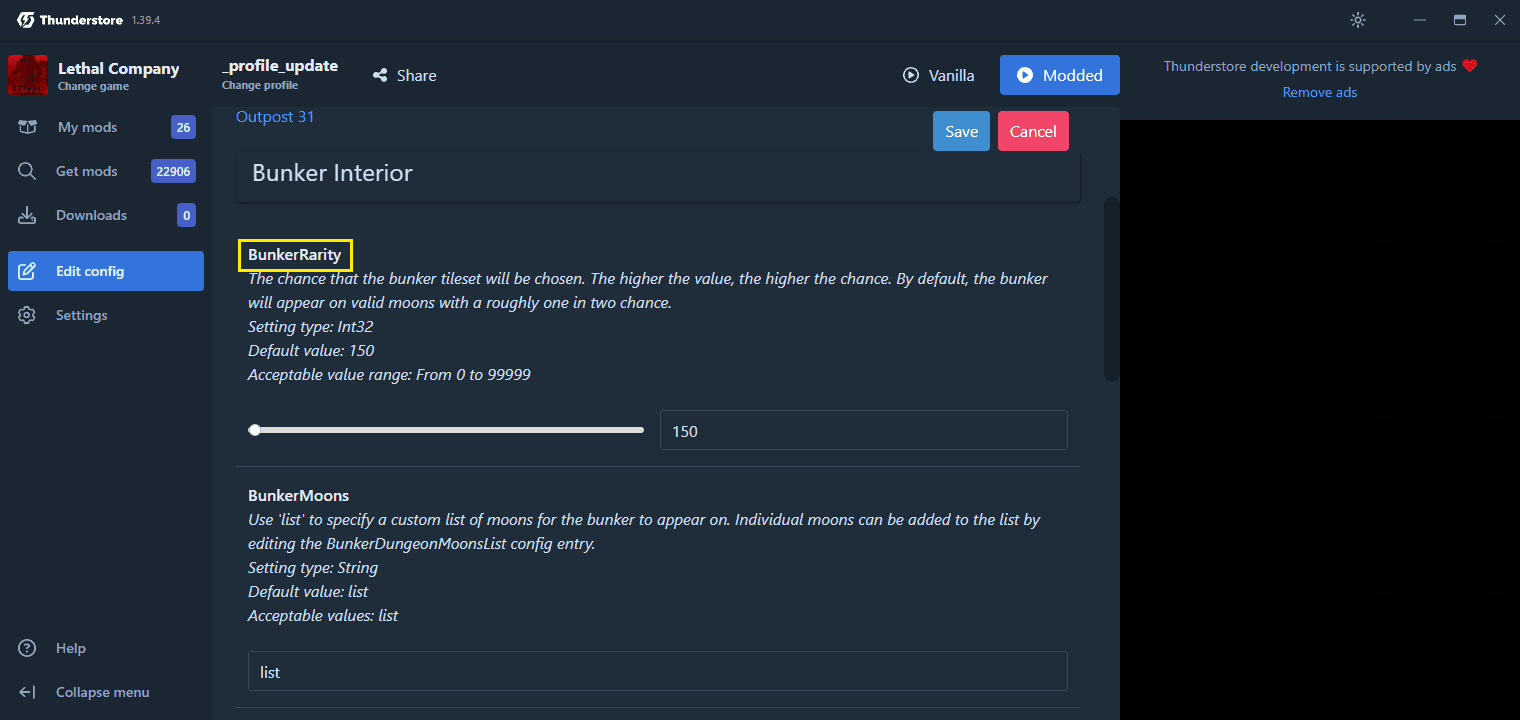
Task: Open Help from the sidebar
Action: (x=106, y=648)
